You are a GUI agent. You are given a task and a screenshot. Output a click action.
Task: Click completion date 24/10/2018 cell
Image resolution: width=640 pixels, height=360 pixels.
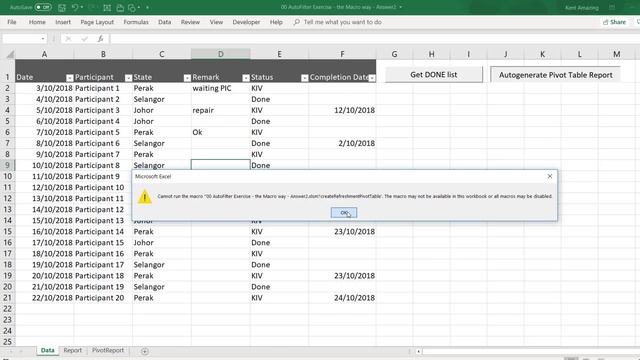(x=342, y=298)
